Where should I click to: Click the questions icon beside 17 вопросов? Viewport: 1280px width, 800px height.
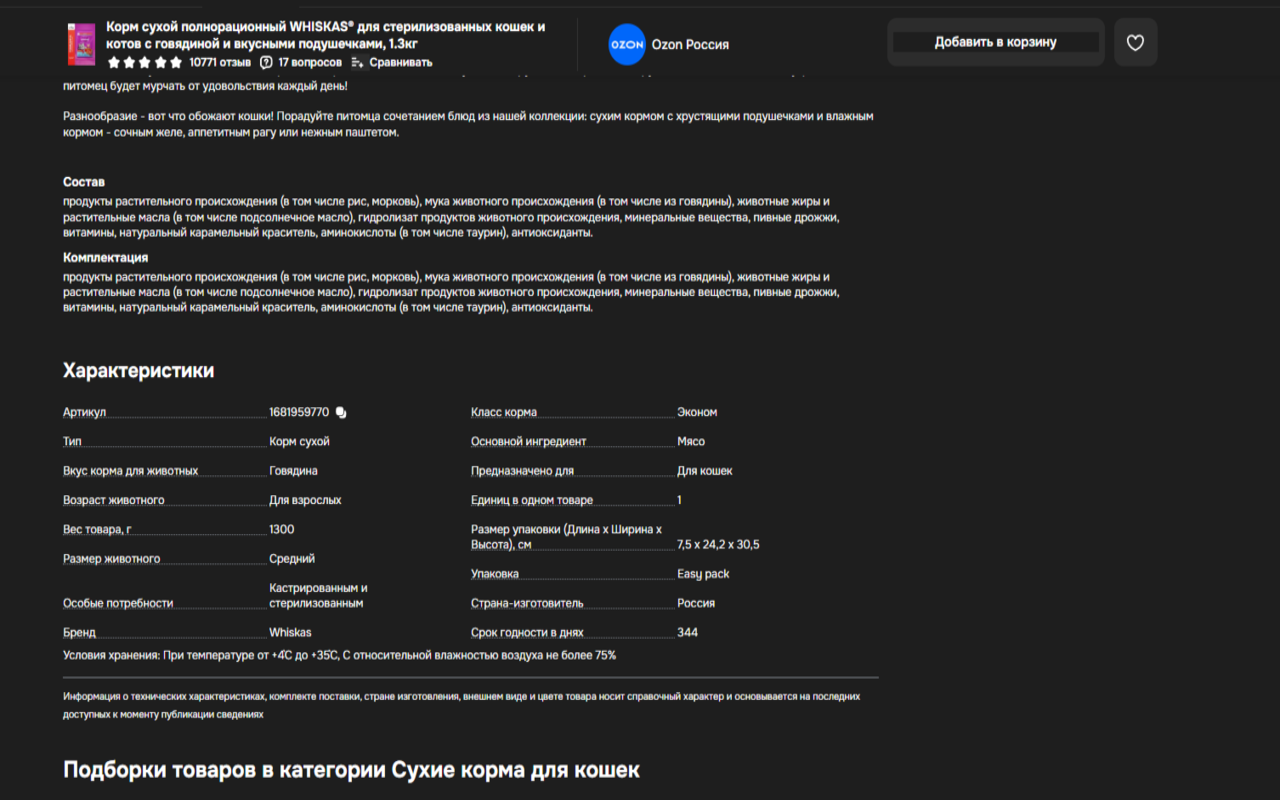[266, 62]
